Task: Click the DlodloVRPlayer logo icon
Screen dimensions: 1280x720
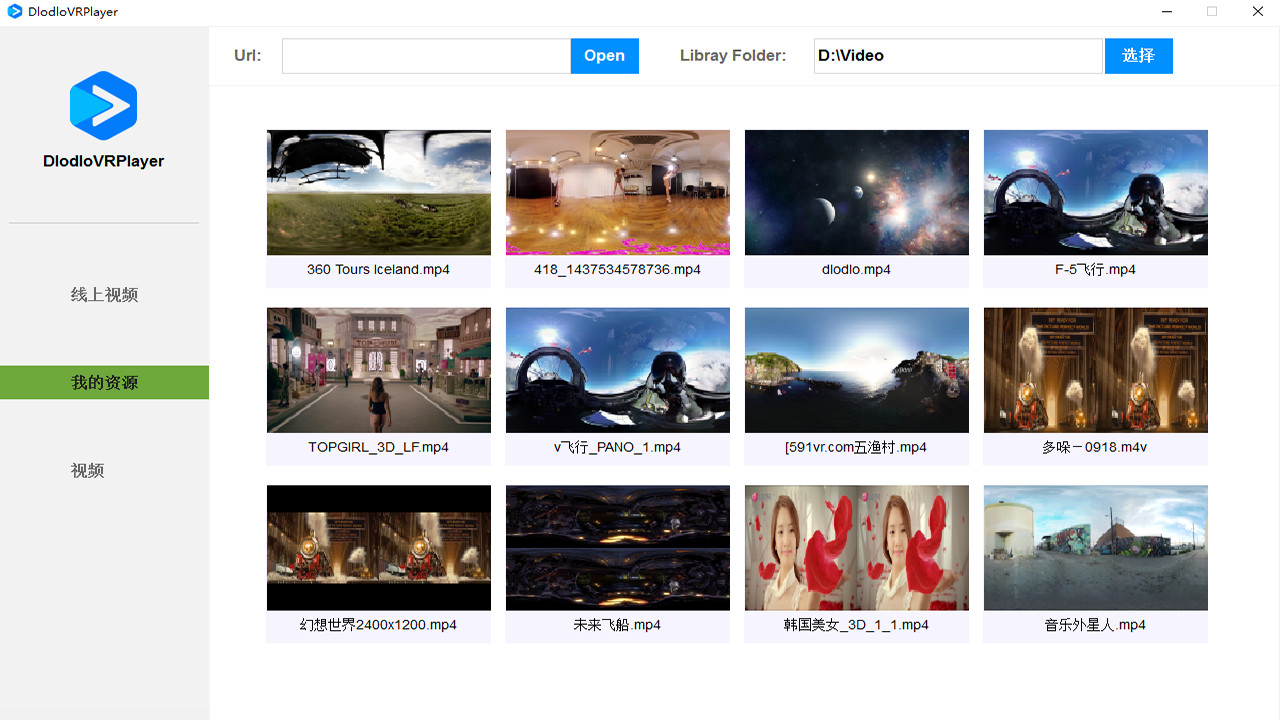Action: (103, 105)
